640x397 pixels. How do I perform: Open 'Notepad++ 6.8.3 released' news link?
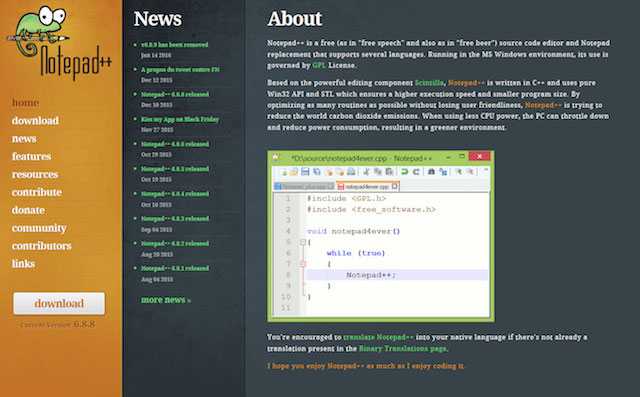point(175,219)
